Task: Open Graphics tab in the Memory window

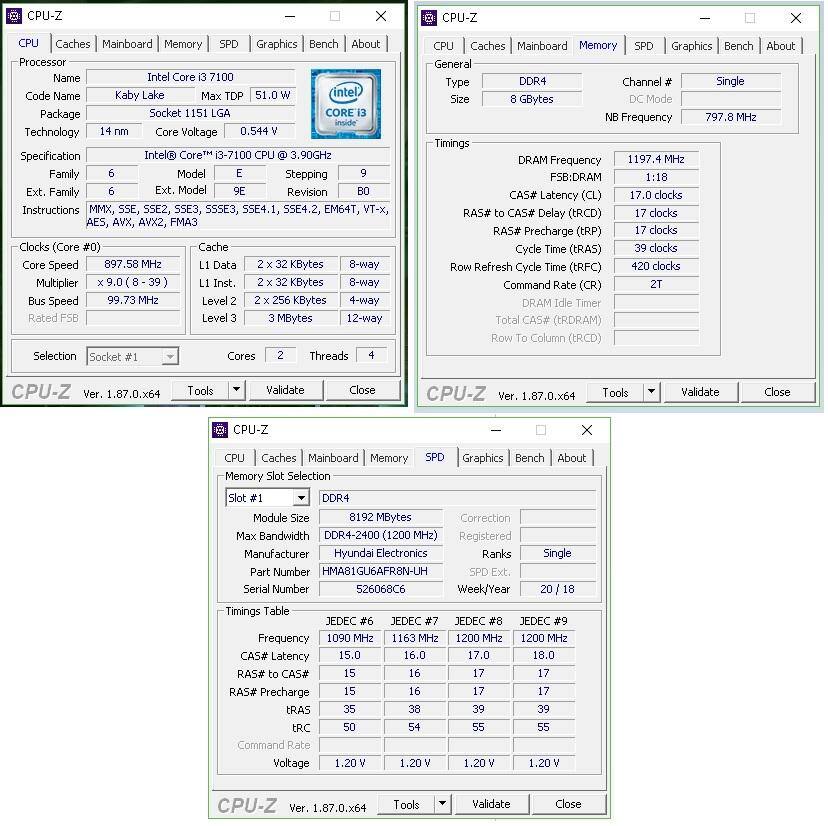Action: coord(691,46)
